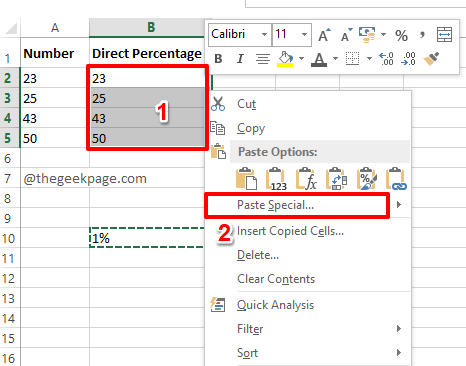Click the Increase Font Size icon
Image resolution: width=466 pixels, height=366 pixels.
[x=324, y=35]
